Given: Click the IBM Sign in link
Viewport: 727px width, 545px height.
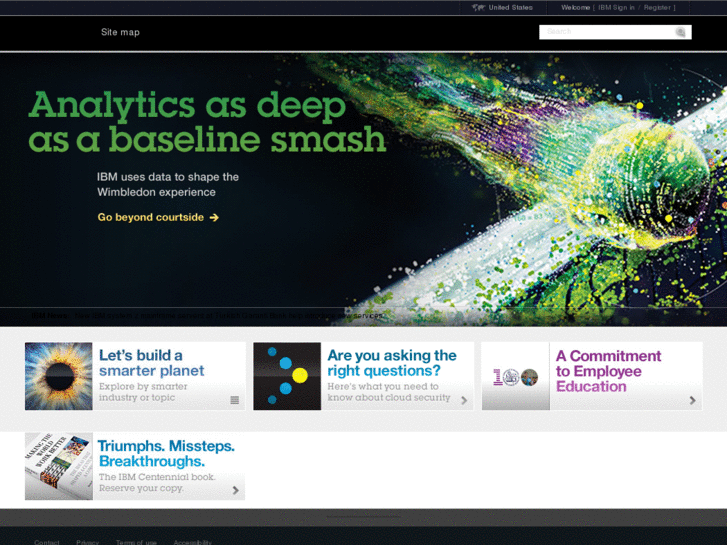Looking at the screenshot, I should pos(616,7).
